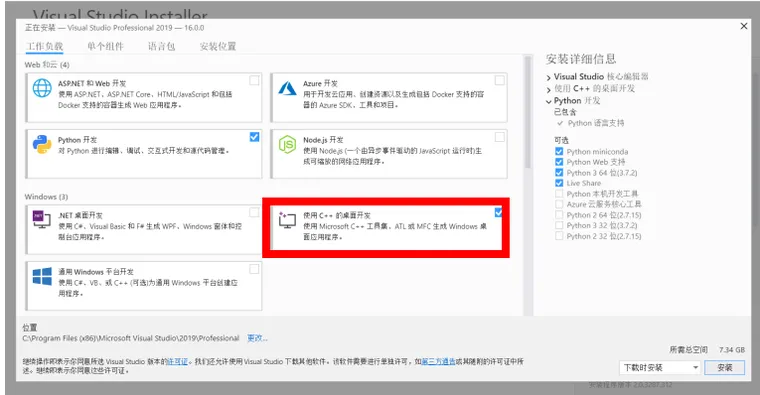Image resolution: width=760 pixels, height=395 pixels.
Task: Select the Python 开发 workload card title
Action: 77,140
